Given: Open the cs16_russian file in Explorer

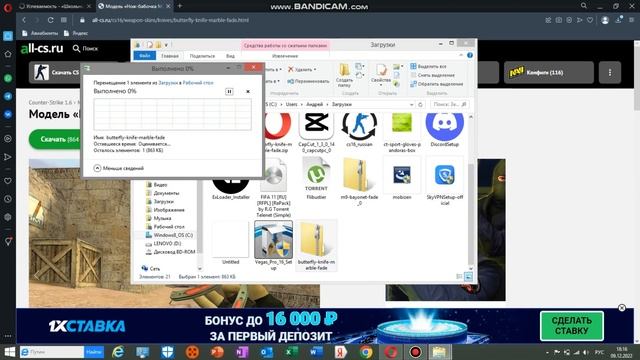Looking at the screenshot, I should [x=359, y=130].
